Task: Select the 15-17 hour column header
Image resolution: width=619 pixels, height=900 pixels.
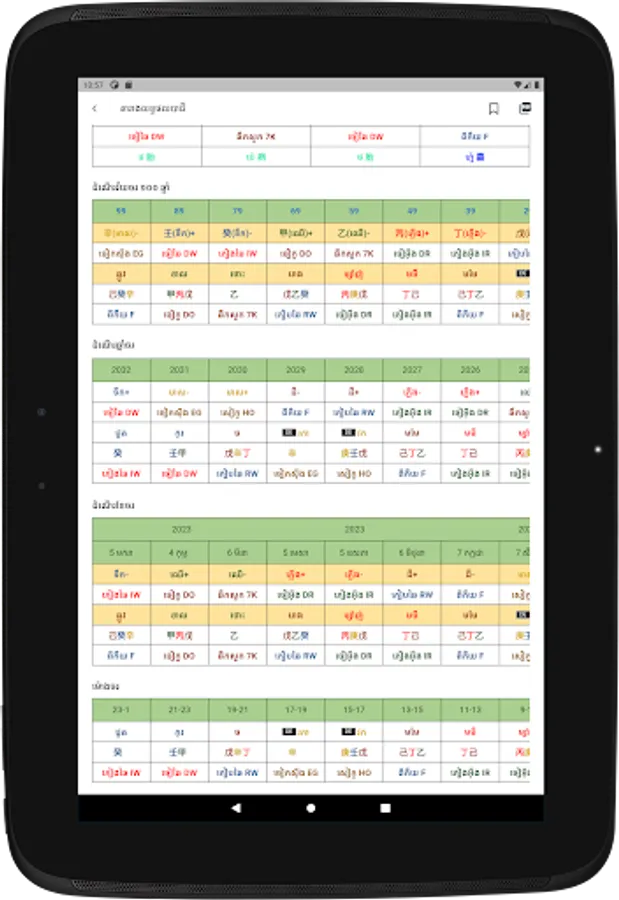Action: click(354, 710)
